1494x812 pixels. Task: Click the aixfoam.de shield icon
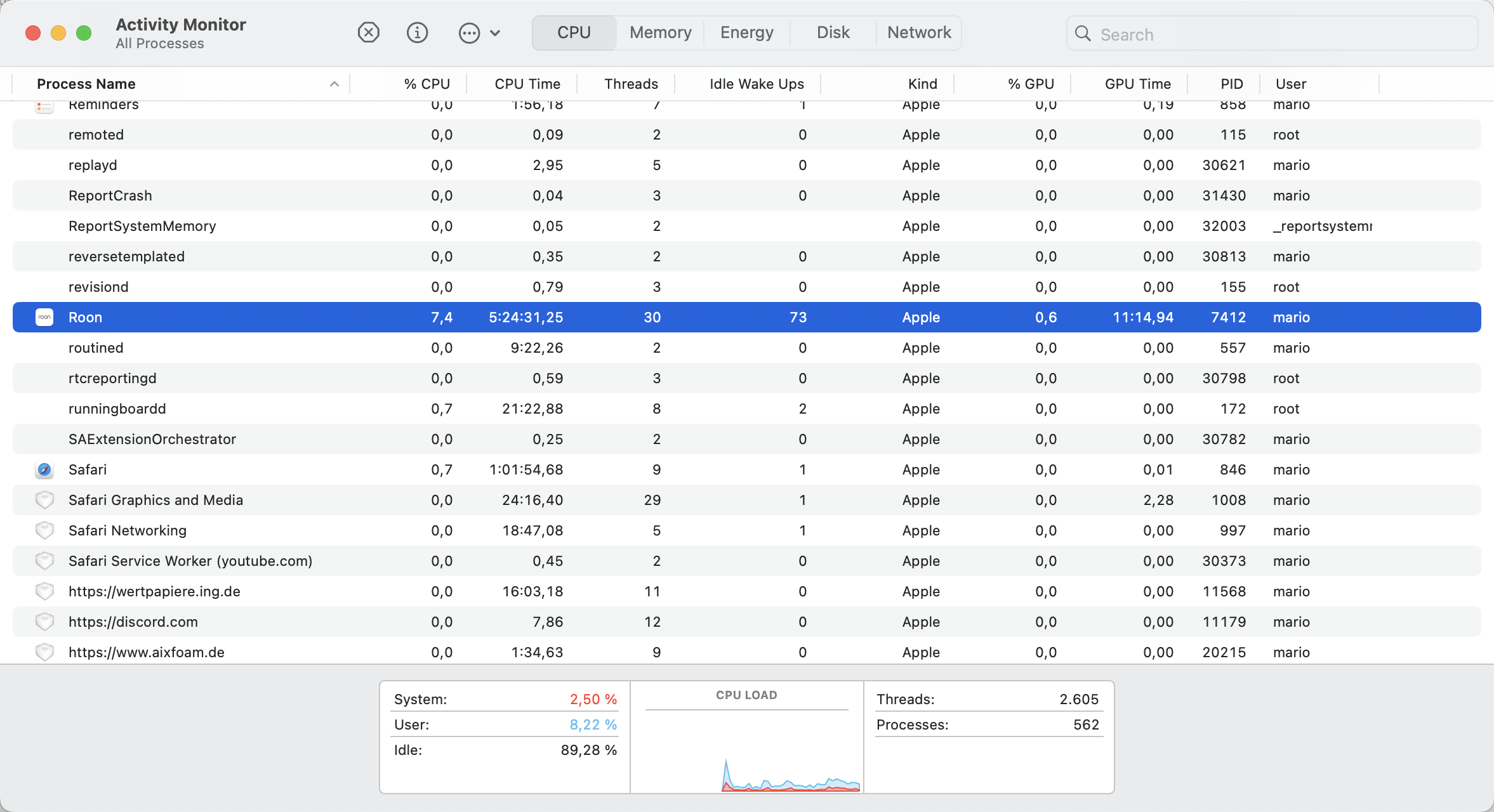[44, 652]
